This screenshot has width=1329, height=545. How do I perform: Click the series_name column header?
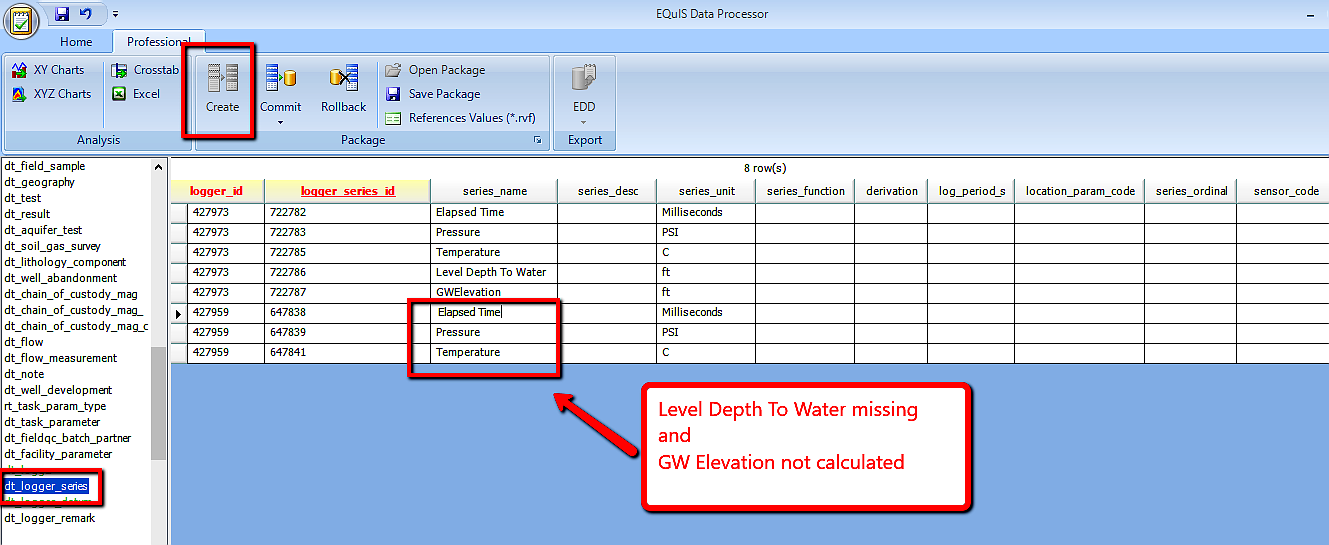(494, 191)
